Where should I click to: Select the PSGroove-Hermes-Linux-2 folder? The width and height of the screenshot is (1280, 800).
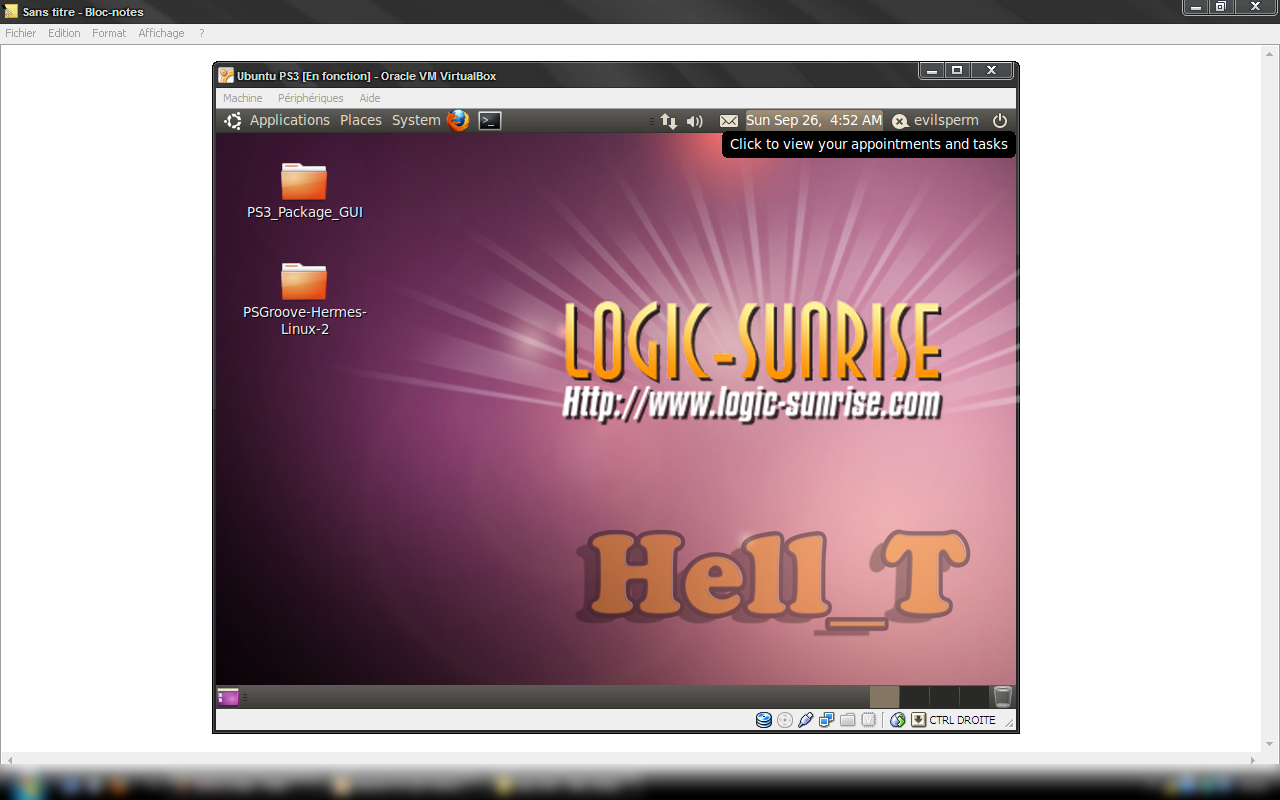pos(304,298)
